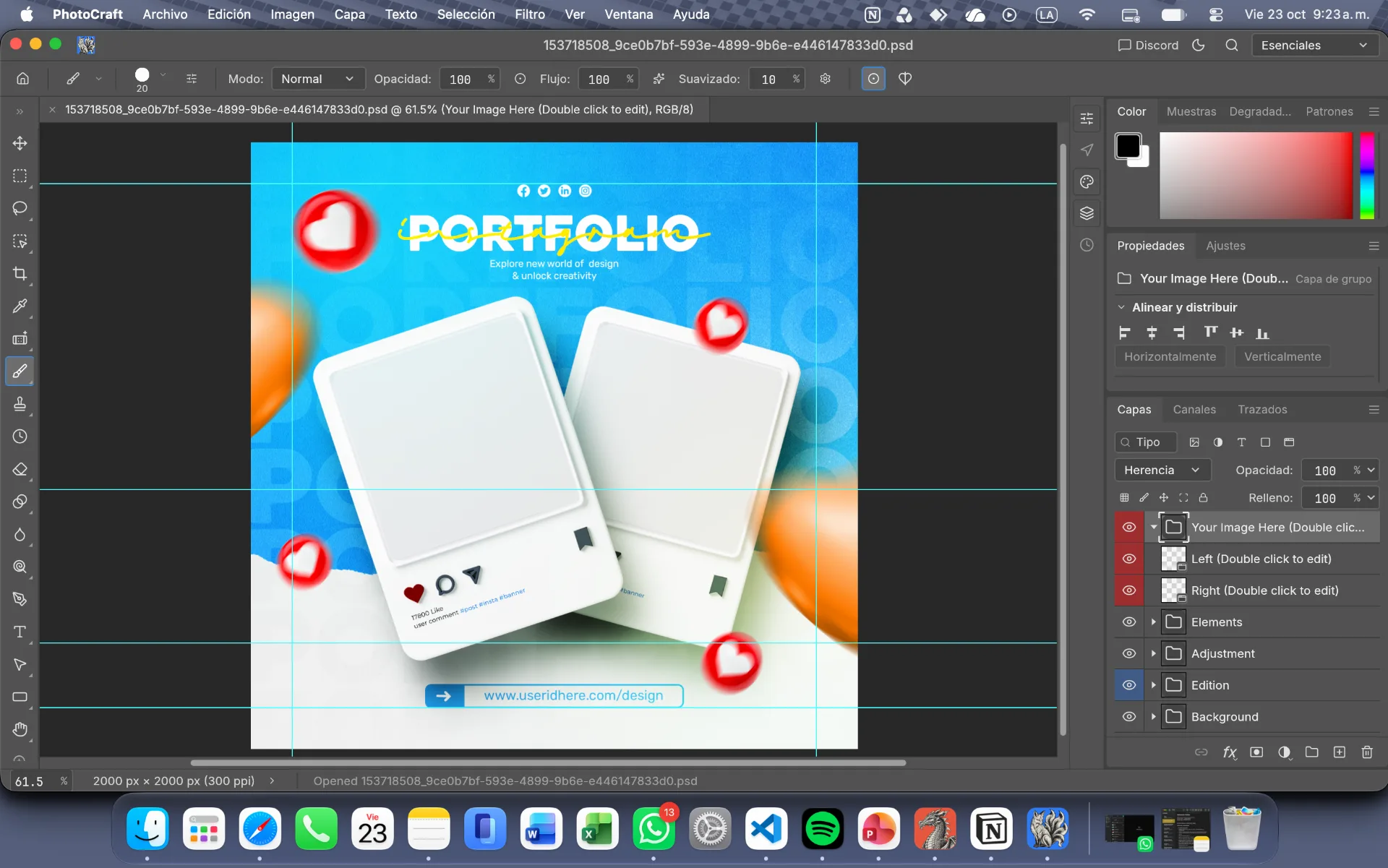This screenshot has width=1388, height=868.
Task: Open the Herencia blend mode dropdown
Action: click(1162, 470)
